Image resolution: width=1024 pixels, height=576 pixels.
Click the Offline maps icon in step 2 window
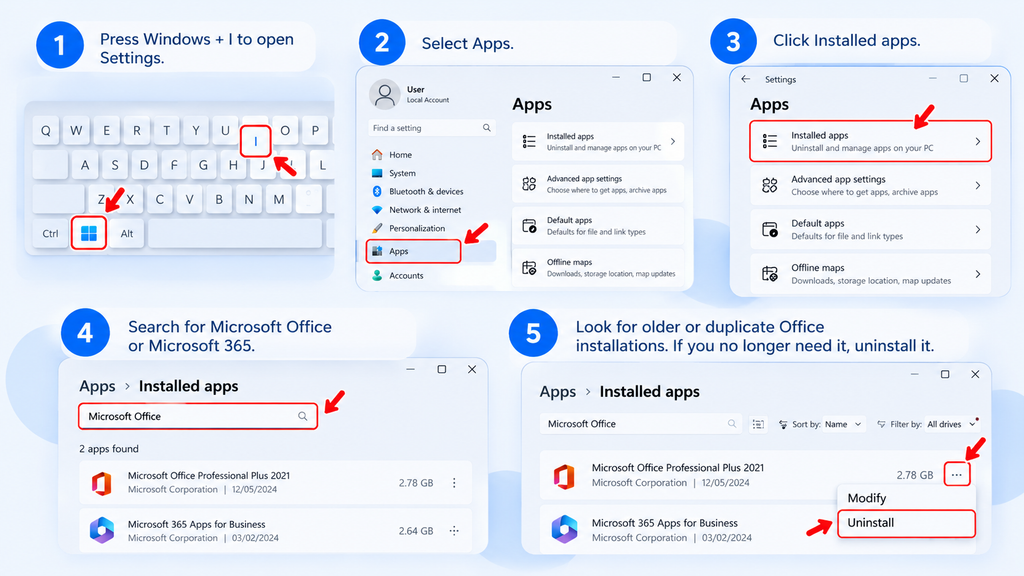(x=529, y=268)
